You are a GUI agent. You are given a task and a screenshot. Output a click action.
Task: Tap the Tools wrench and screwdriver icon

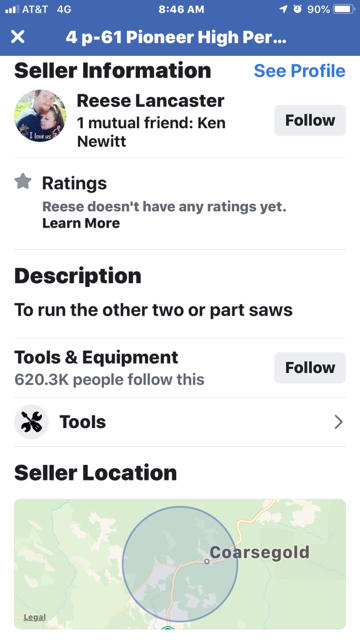pos(31,422)
